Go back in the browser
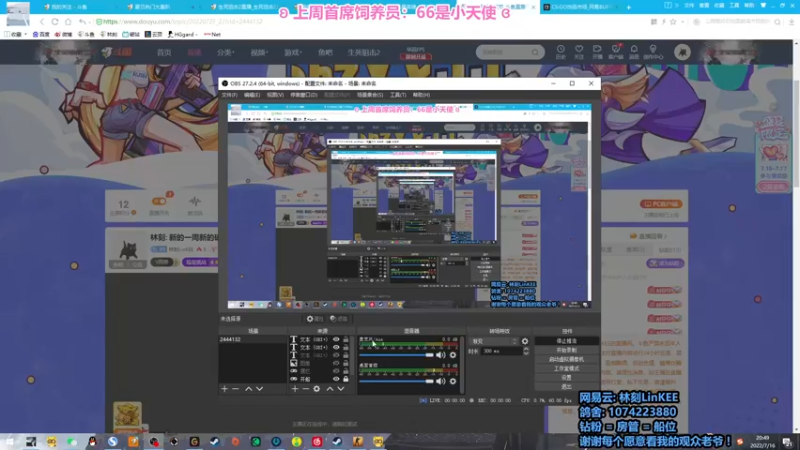The image size is (800, 450). tap(42, 22)
